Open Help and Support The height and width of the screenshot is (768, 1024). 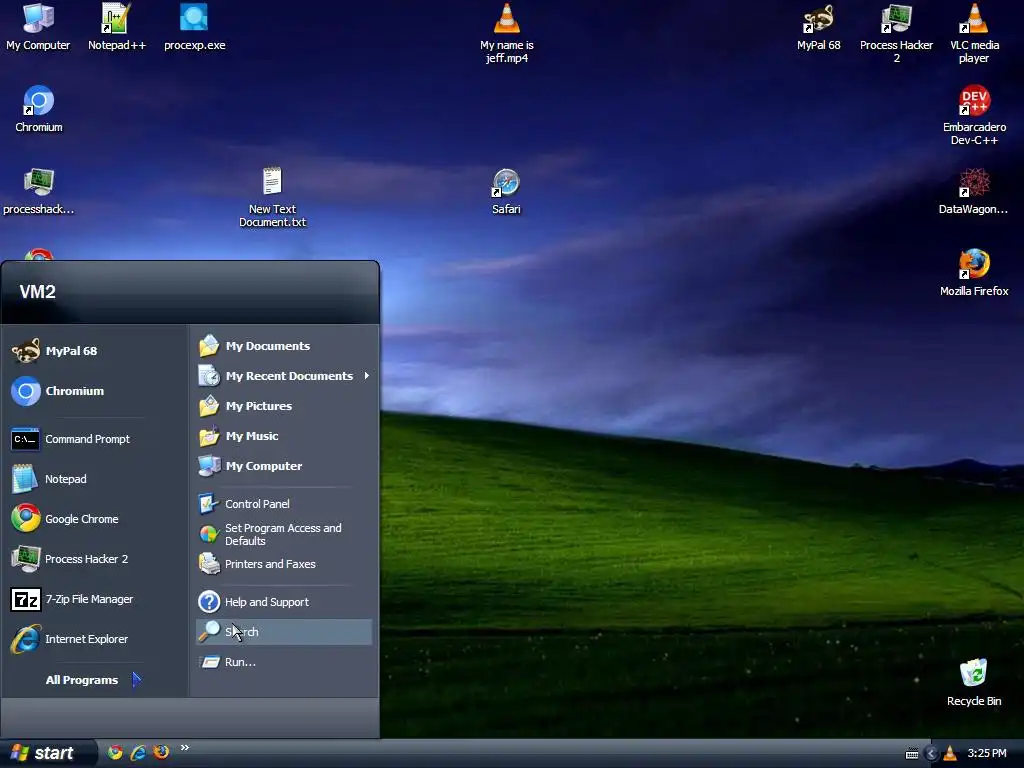click(285, 602)
